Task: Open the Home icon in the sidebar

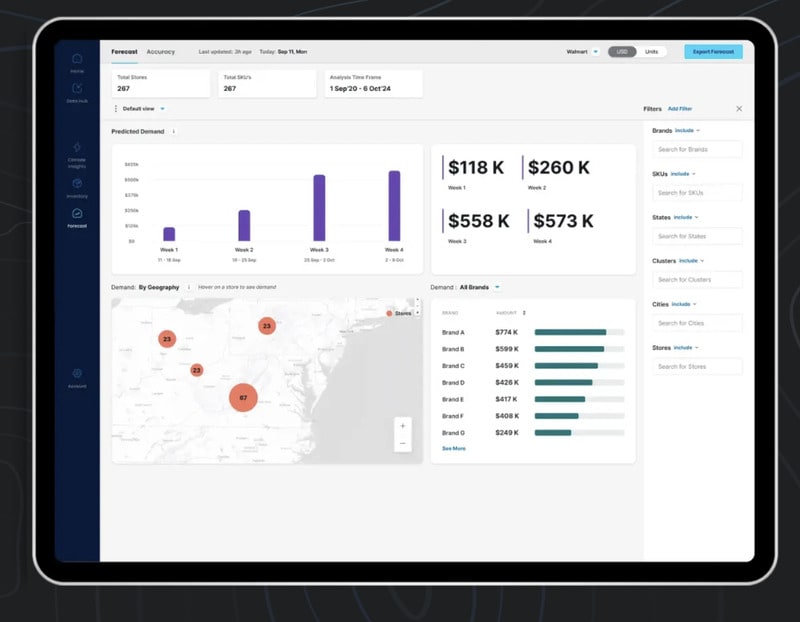Action: (77, 60)
